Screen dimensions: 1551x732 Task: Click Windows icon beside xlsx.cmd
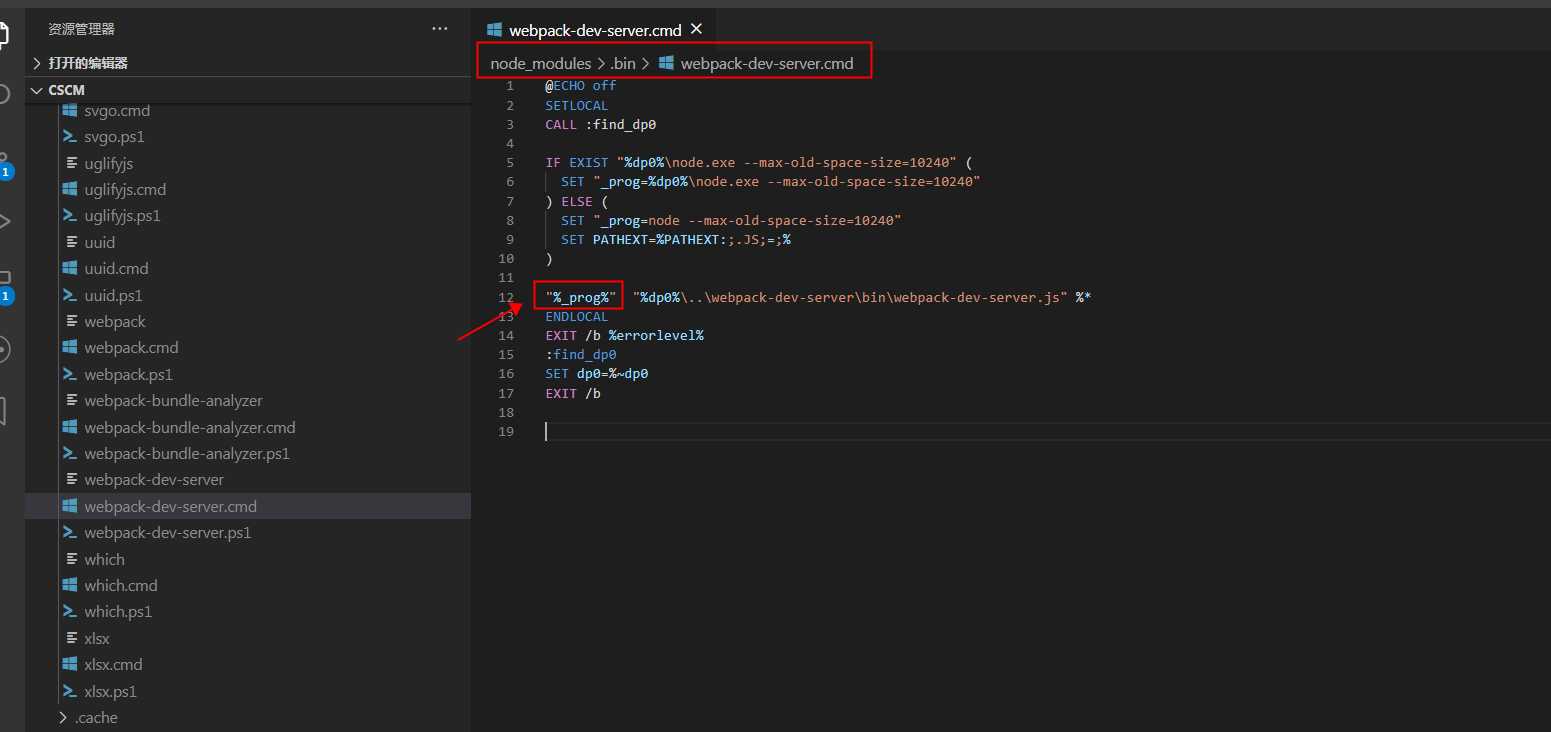click(70, 664)
